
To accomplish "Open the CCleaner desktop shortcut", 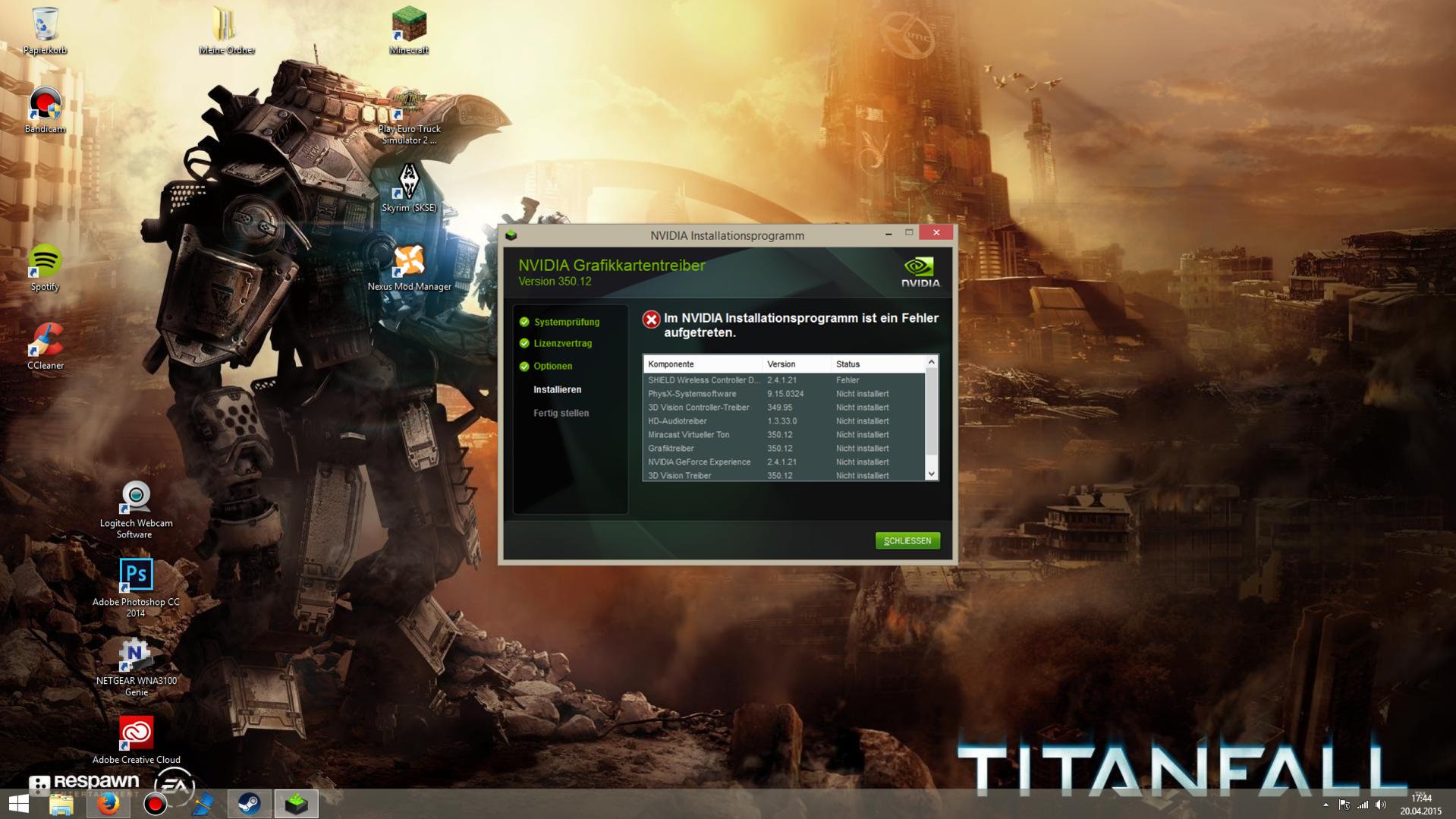I will (45, 346).
